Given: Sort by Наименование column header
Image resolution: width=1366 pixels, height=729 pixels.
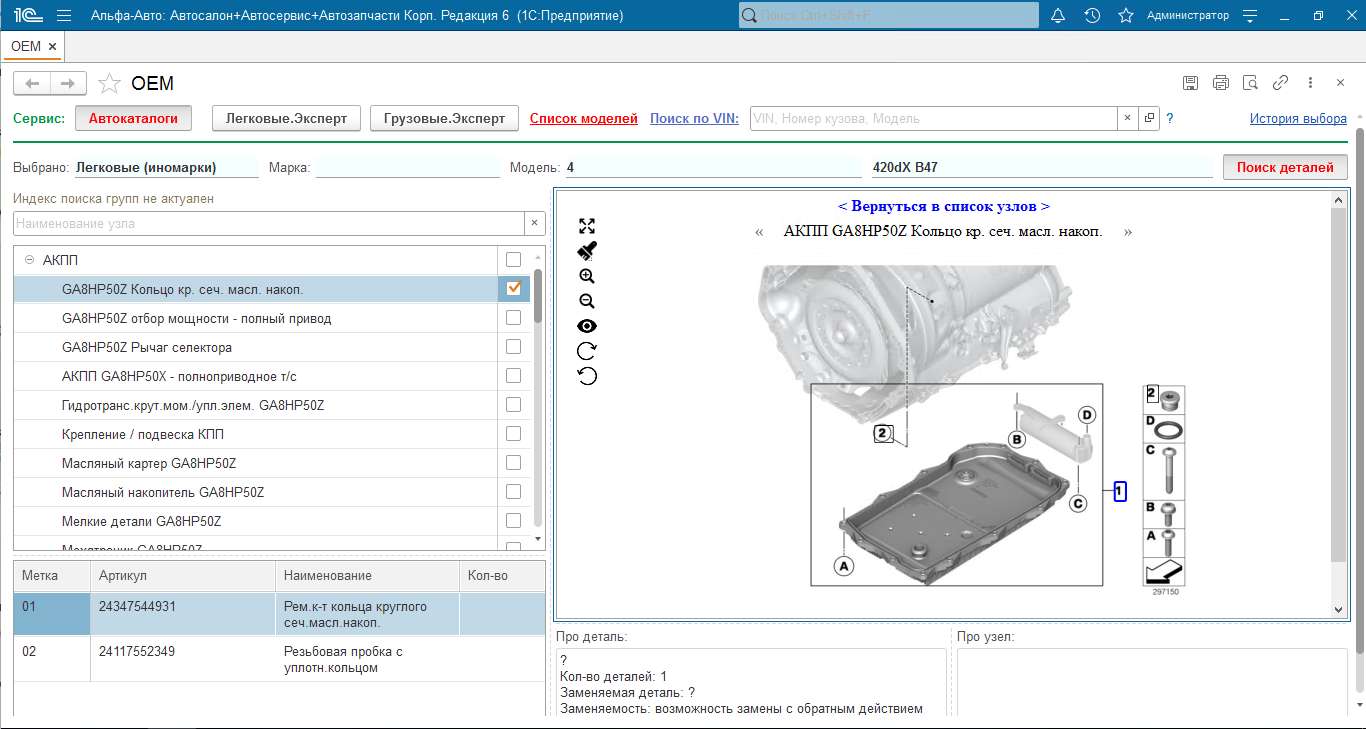Looking at the screenshot, I should (367, 576).
